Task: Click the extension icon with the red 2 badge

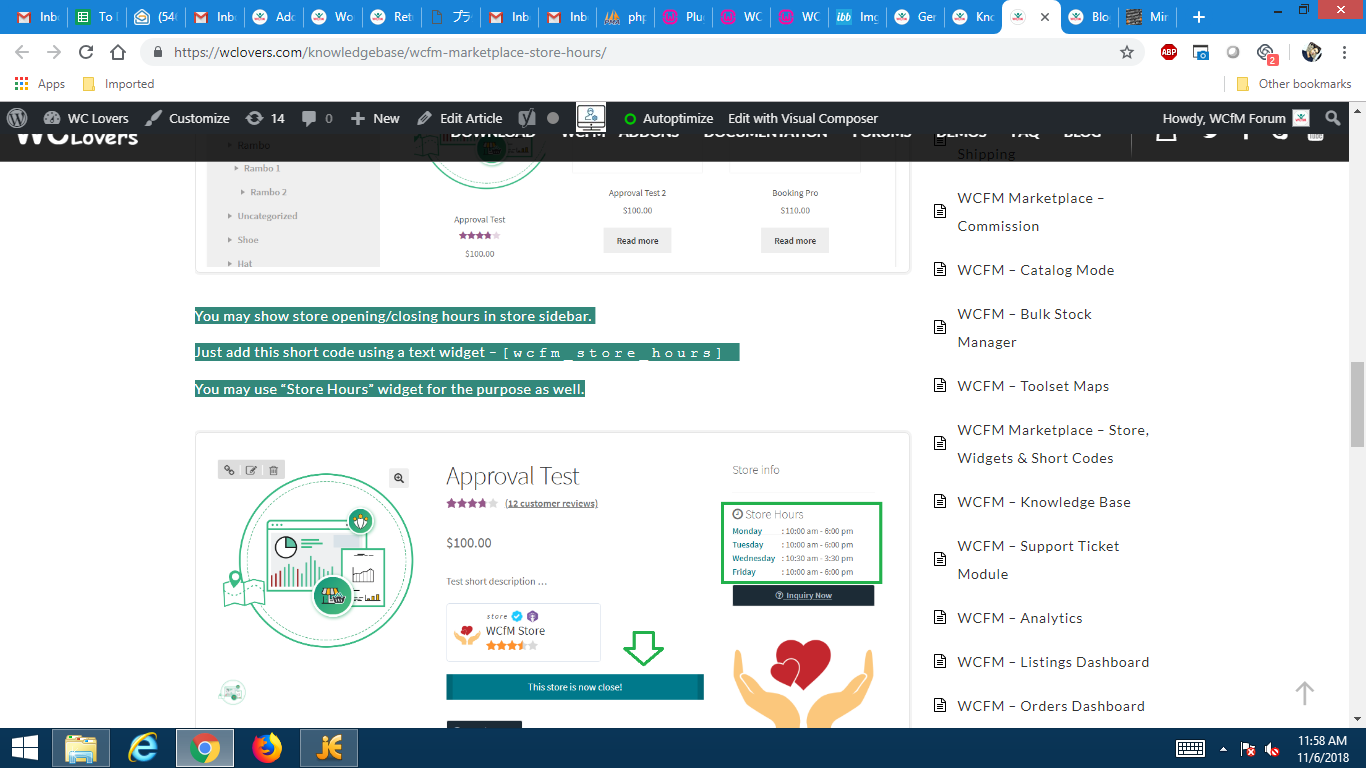Action: 1266,53
